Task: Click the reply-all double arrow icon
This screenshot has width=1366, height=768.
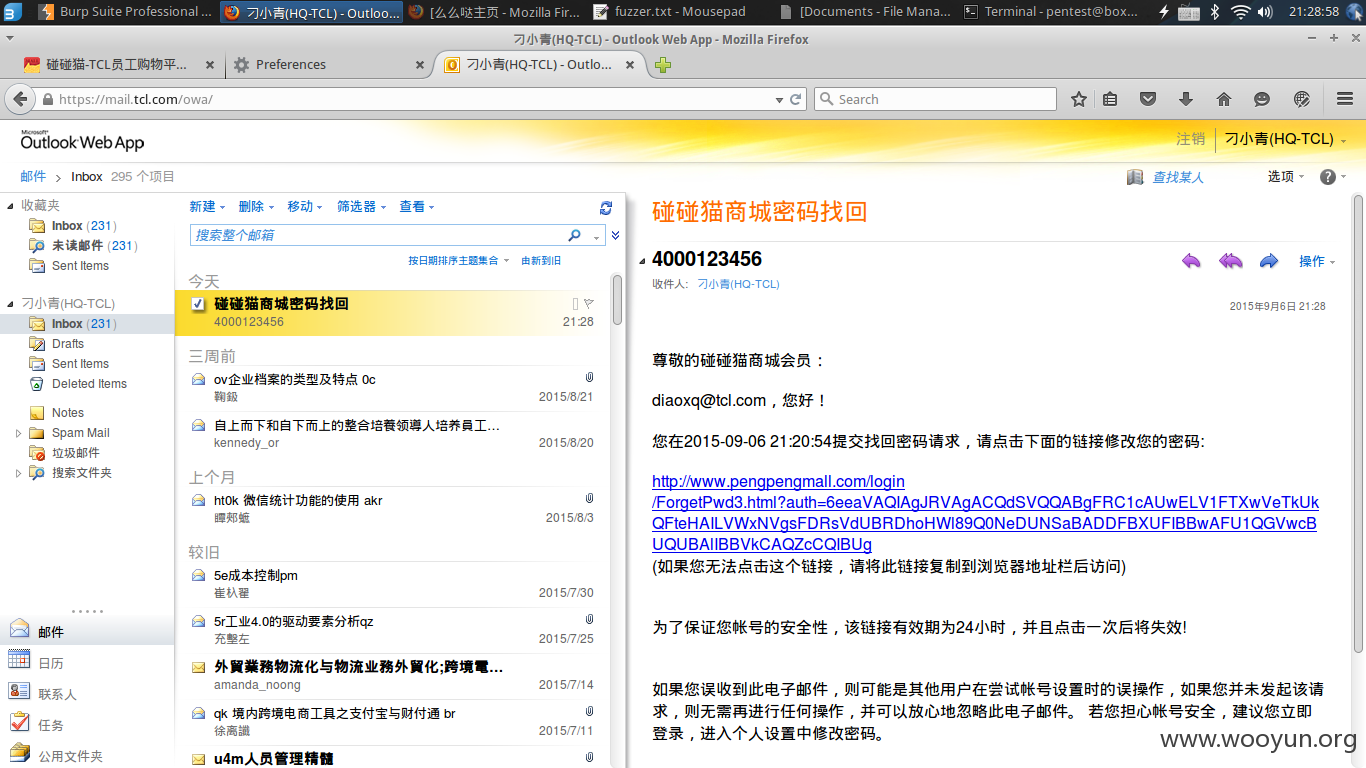Action: [1230, 261]
